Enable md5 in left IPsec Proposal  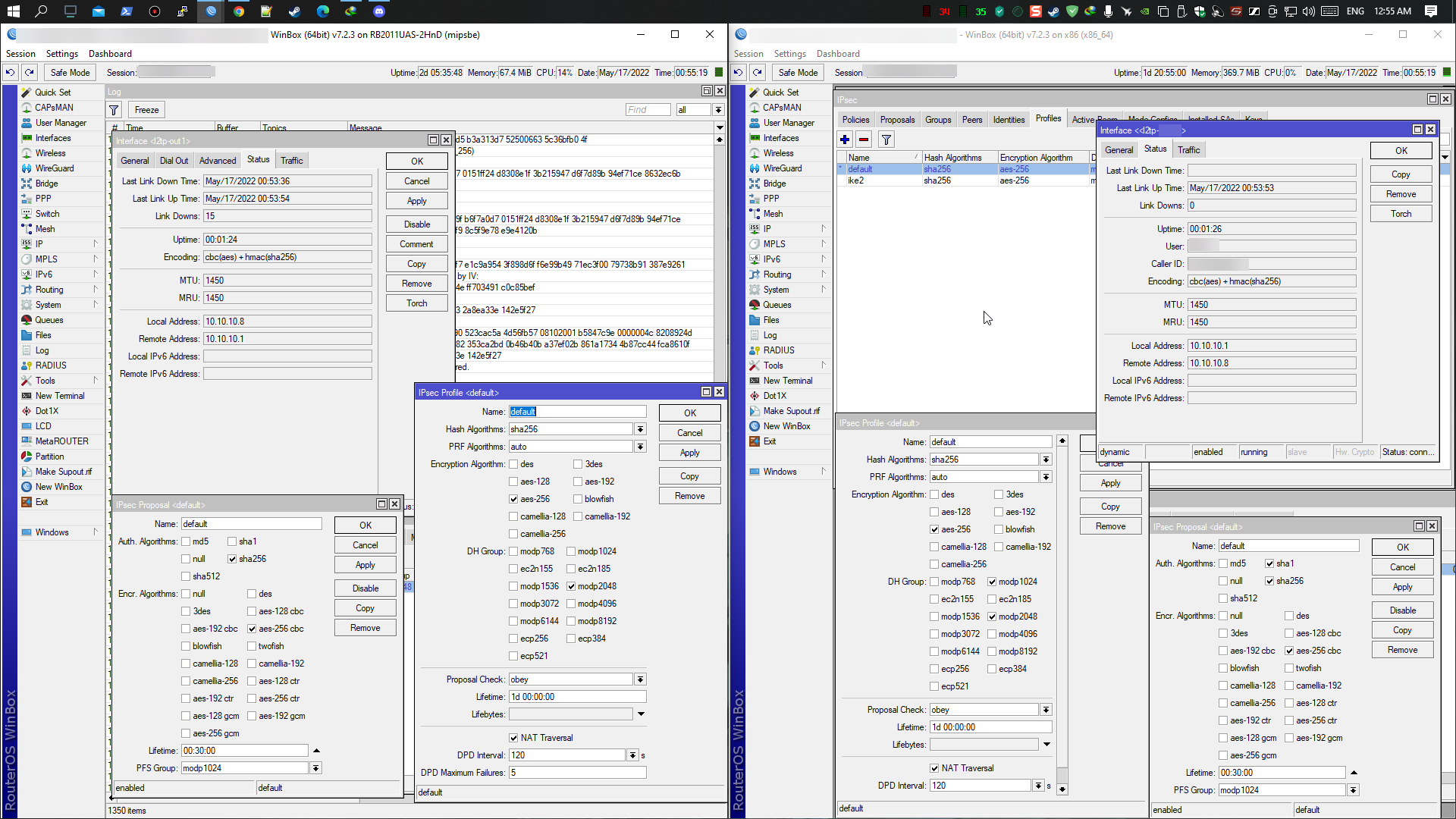click(x=186, y=541)
